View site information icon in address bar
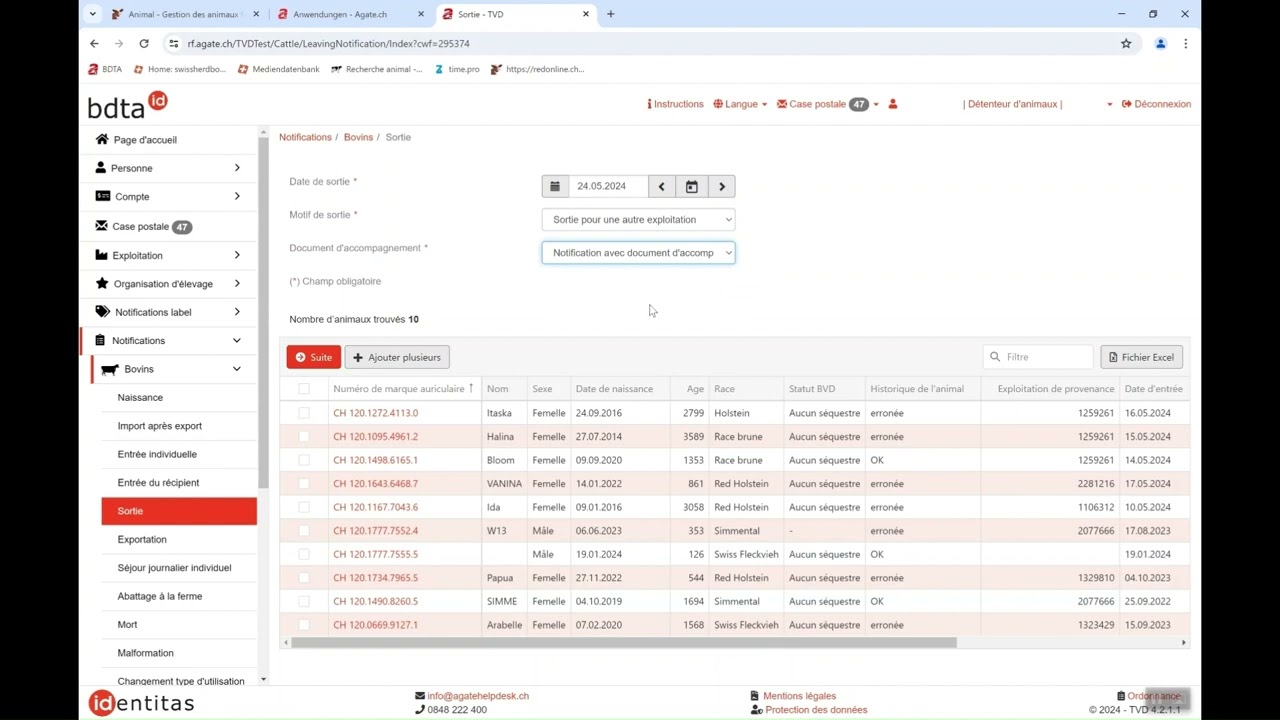1280x720 pixels. 173,44
